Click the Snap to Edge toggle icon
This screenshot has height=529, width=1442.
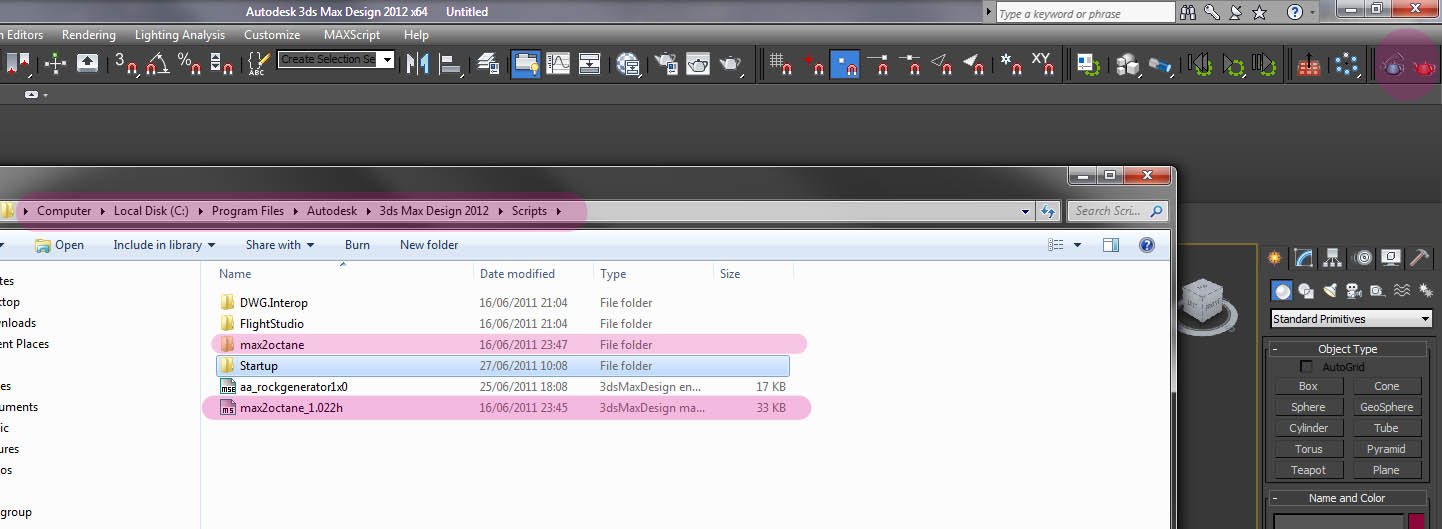[x=942, y=63]
